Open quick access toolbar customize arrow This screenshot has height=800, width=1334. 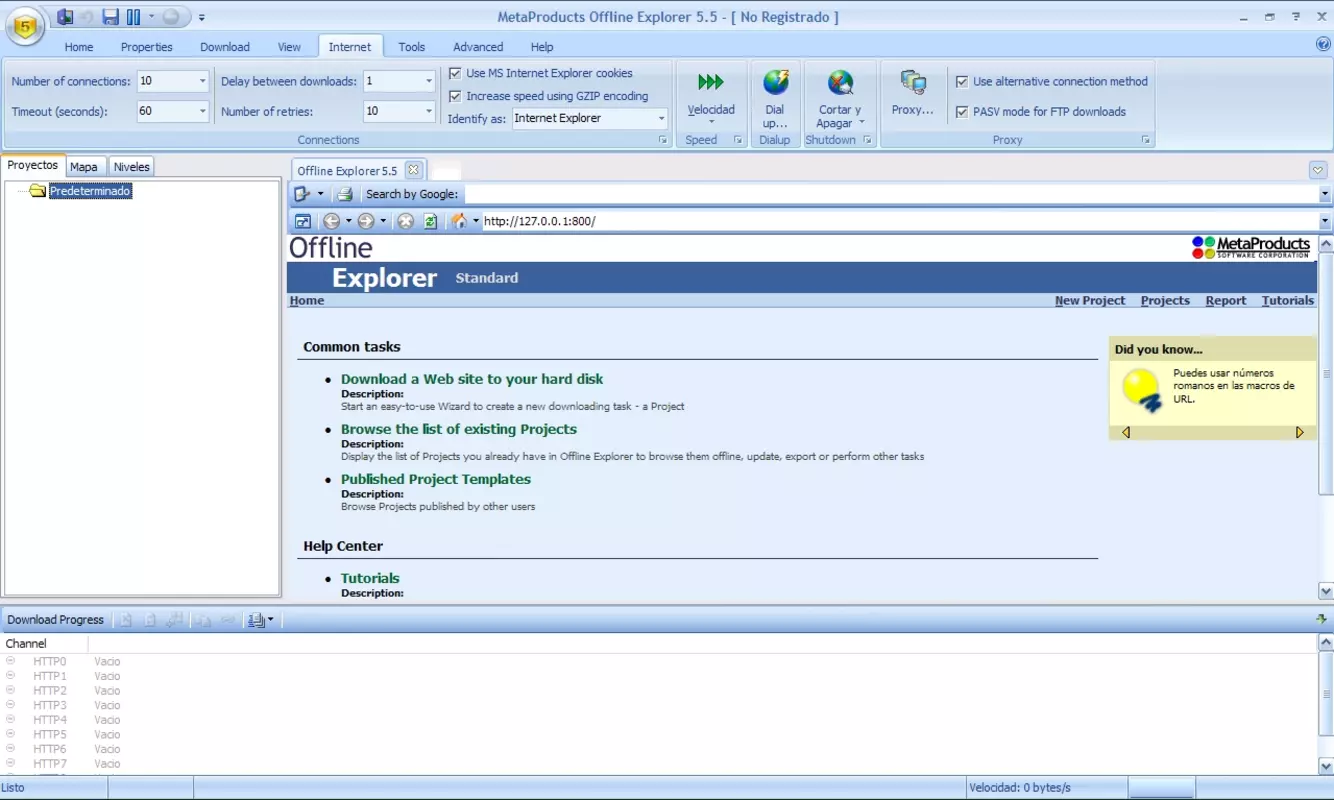click(201, 17)
